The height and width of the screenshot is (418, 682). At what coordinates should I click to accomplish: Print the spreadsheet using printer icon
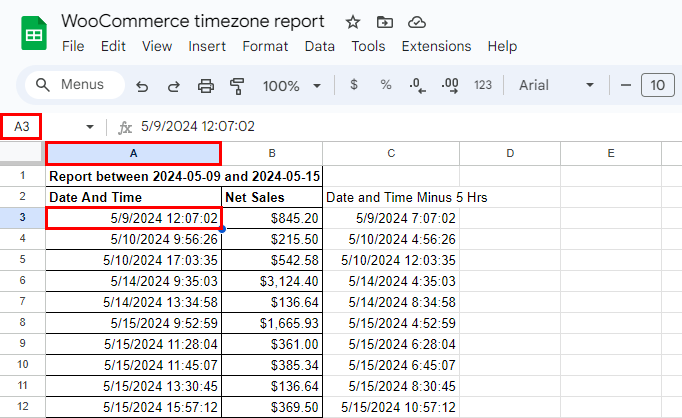(206, 86)
